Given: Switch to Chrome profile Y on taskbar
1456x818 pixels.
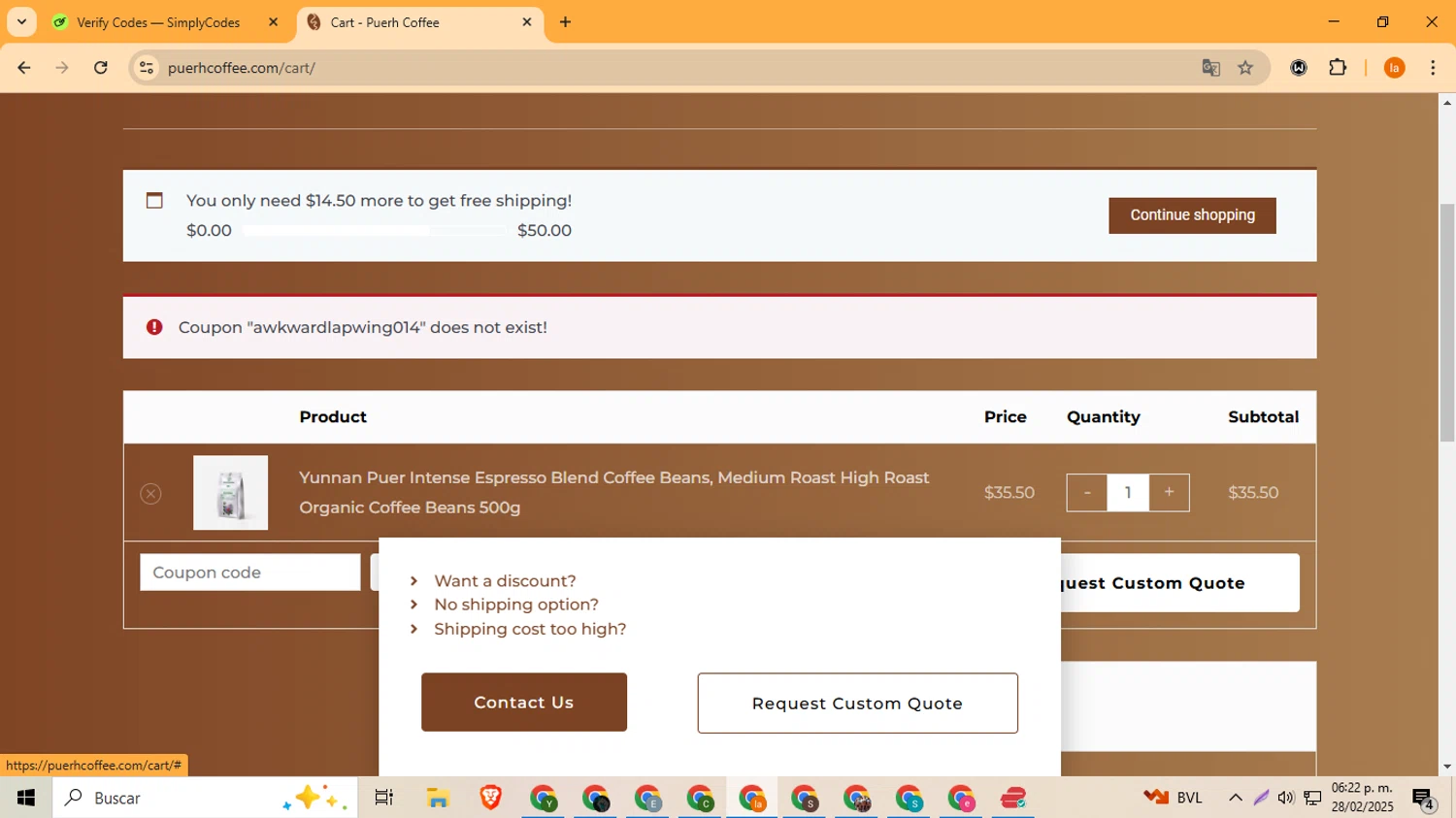Looking at the screenshot, I should pos(544,798).
